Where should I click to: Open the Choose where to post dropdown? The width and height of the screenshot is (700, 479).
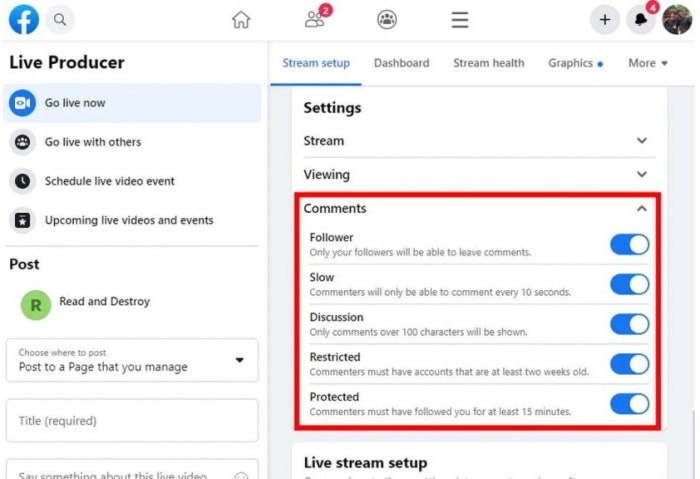point(132,360)
